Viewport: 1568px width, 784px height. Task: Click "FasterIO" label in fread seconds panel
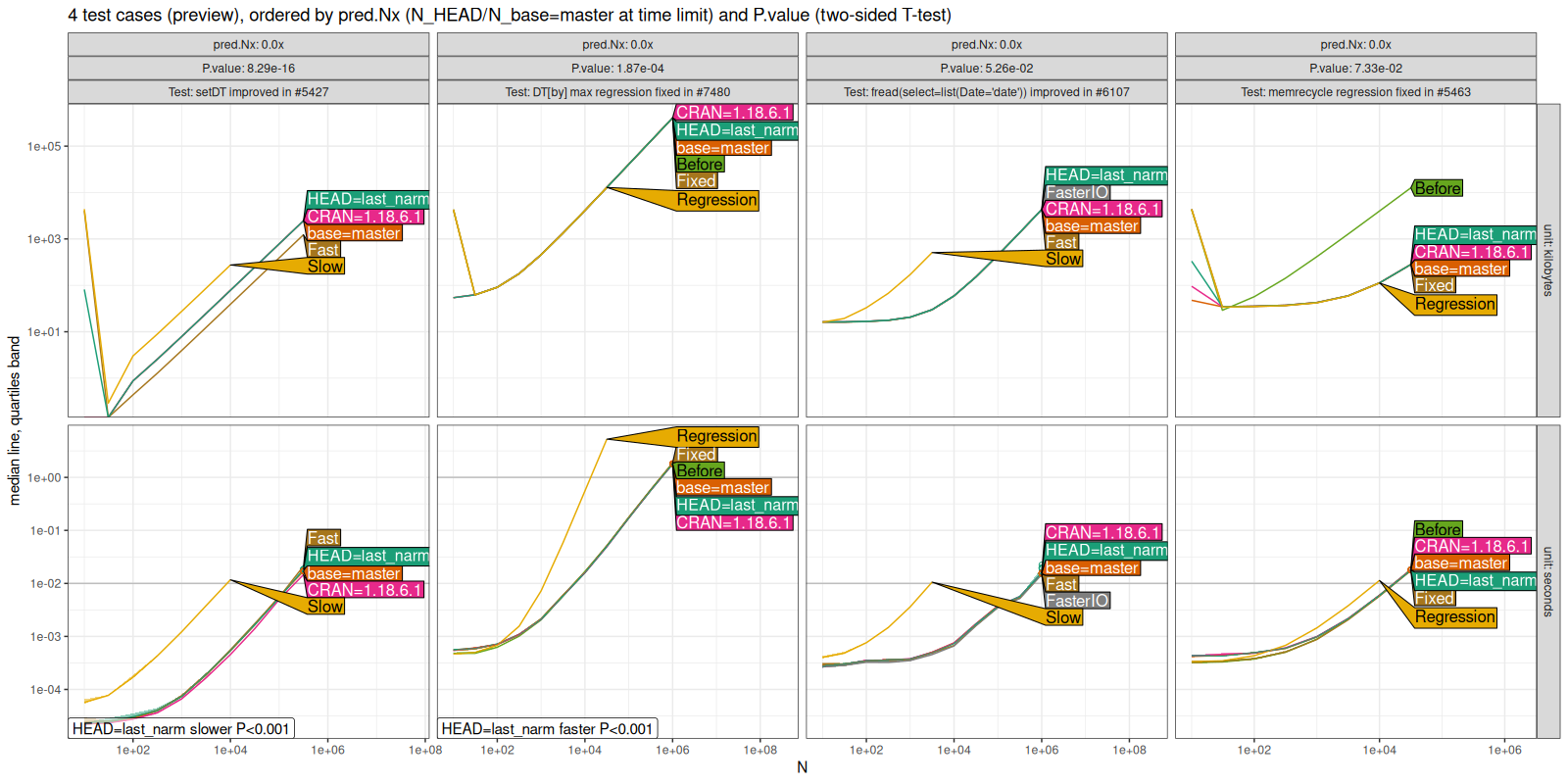pos(1077,601)
